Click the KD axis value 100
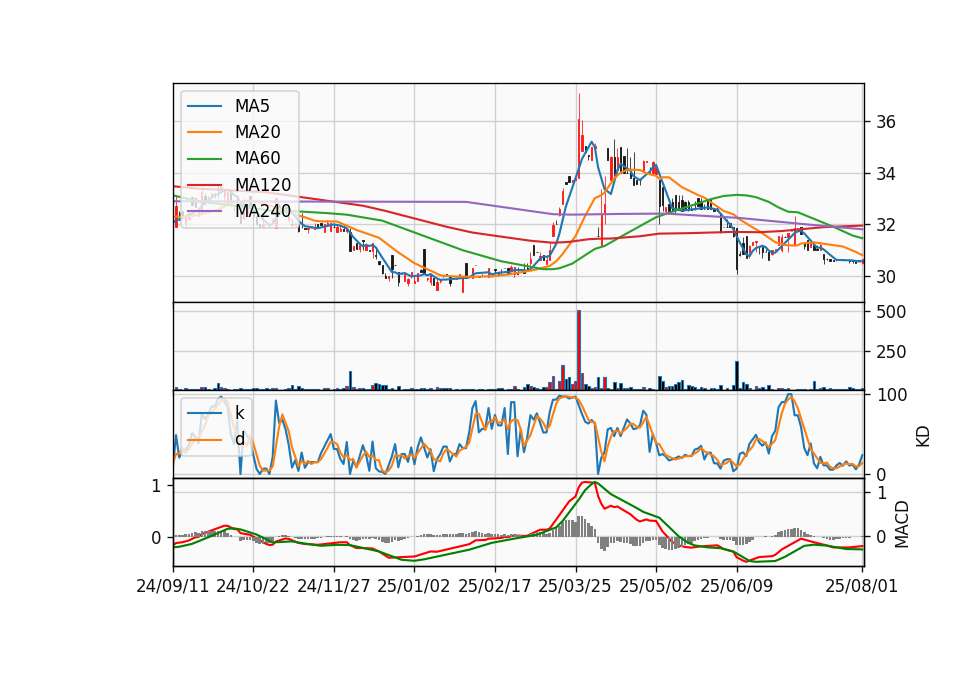Screen dimensions: 960x690 (x=891, y=395)
